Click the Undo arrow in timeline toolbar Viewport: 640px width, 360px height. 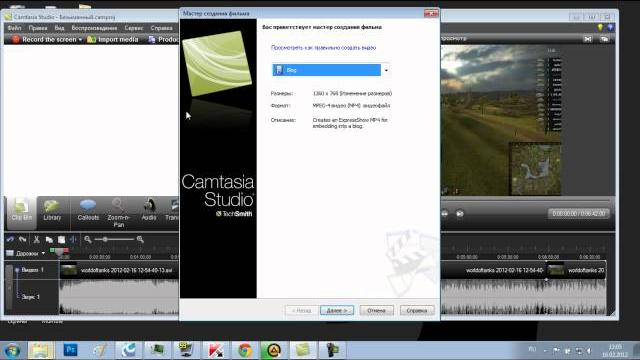pos(10,240)
